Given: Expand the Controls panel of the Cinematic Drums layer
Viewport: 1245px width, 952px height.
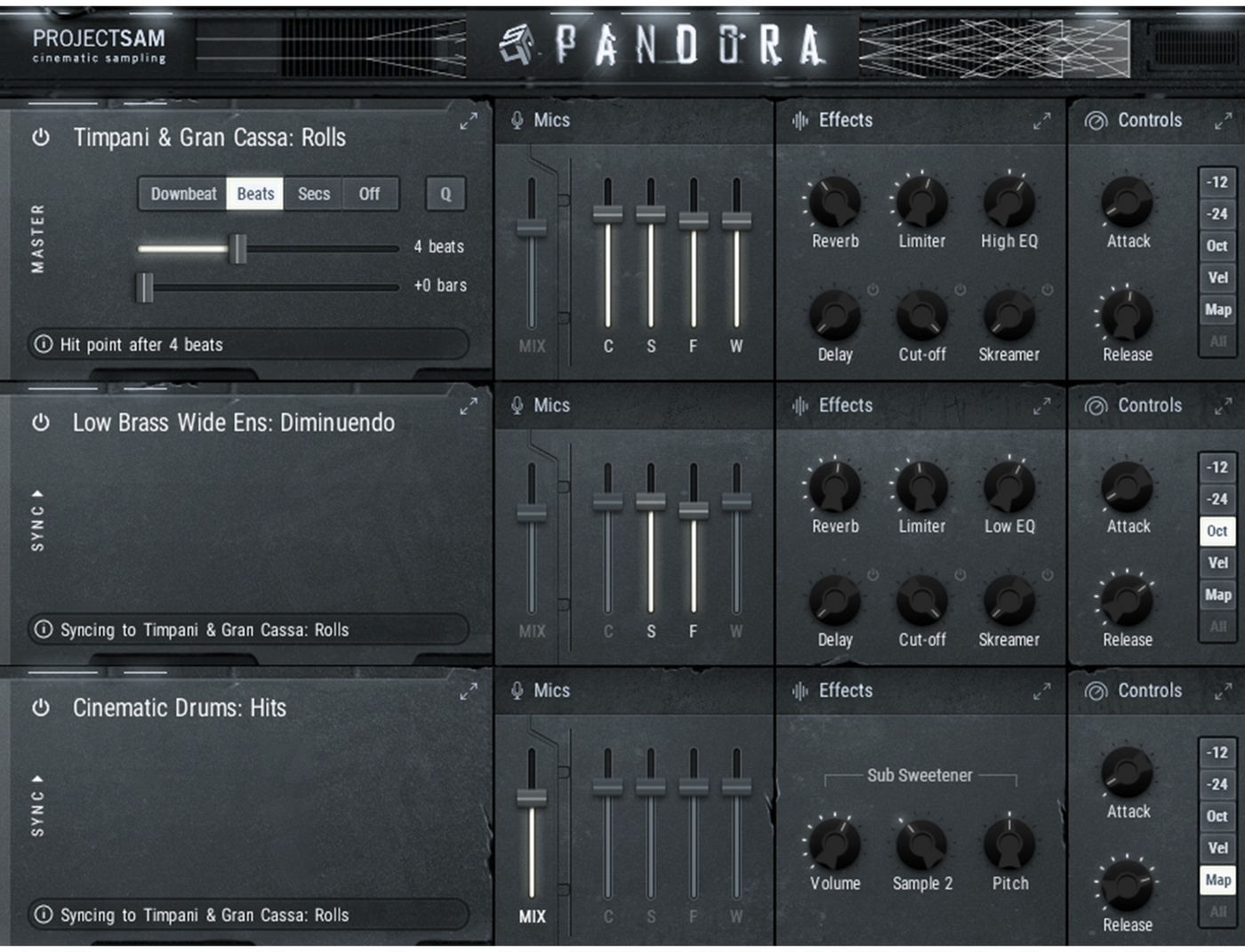Looking at the screenshot, I should pos(1224,692).
